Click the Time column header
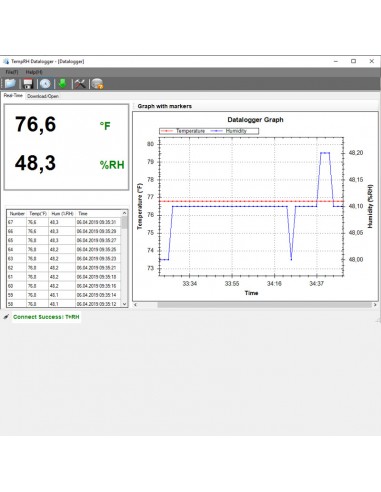Screen dimensions: 381x492 (x=98, y=213)
